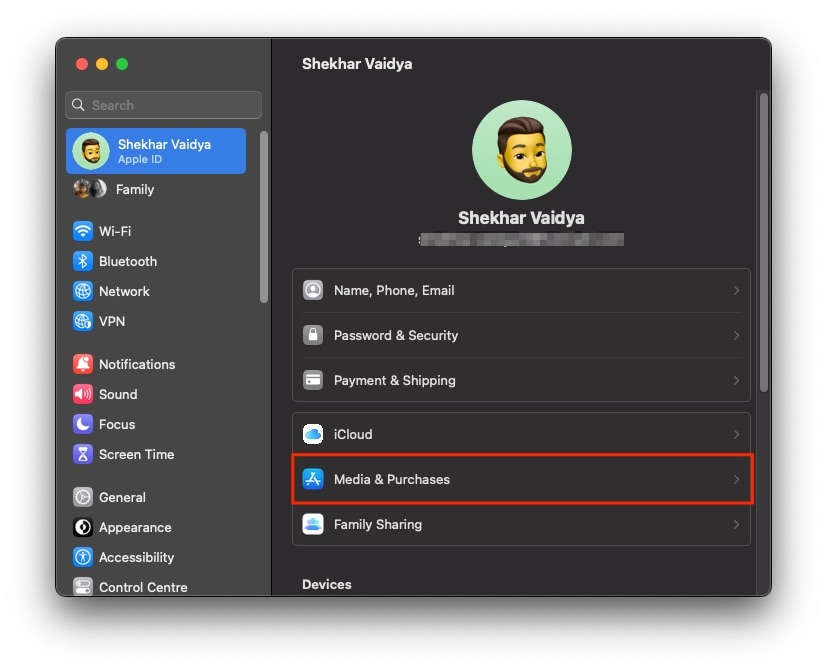
Task: Expand Payment & Shipping chevron
Action: click(x=736, y=380)
